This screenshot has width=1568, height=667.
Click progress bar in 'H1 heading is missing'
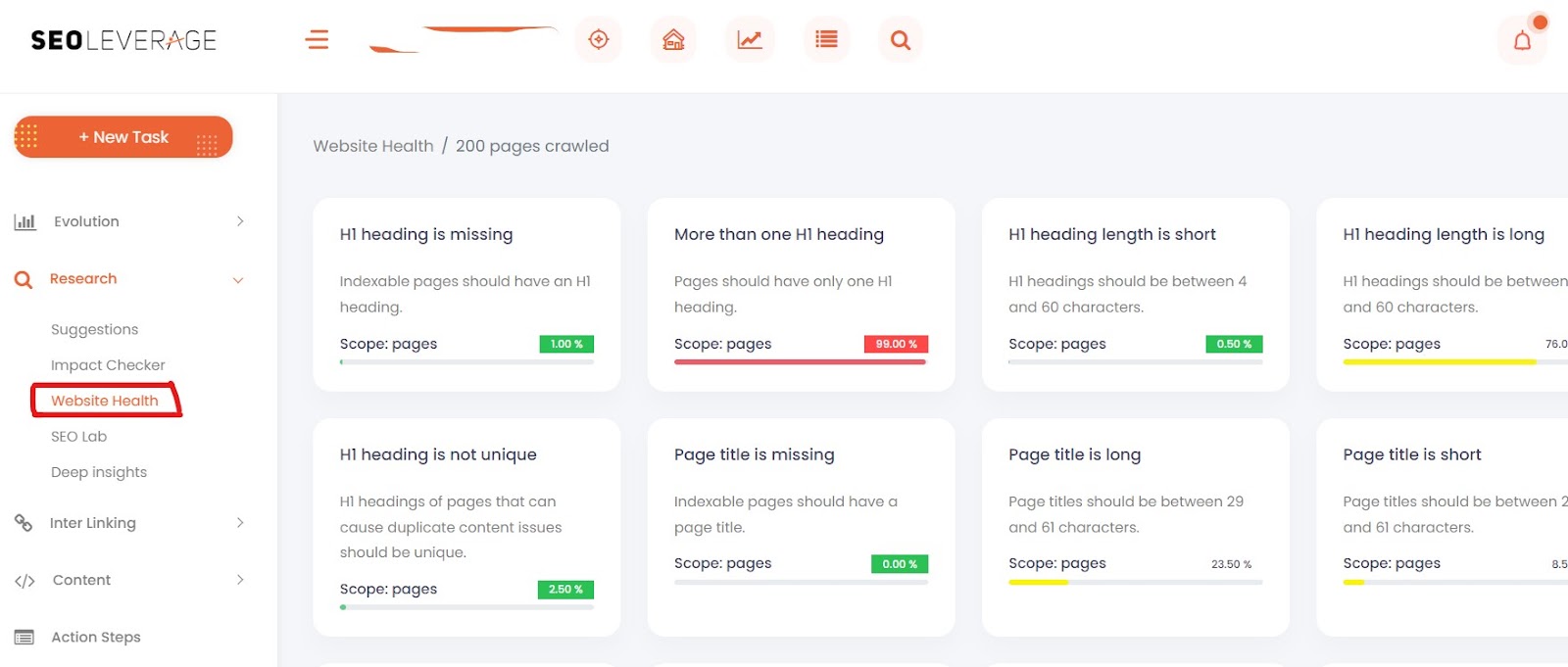(x=466, y=362)
